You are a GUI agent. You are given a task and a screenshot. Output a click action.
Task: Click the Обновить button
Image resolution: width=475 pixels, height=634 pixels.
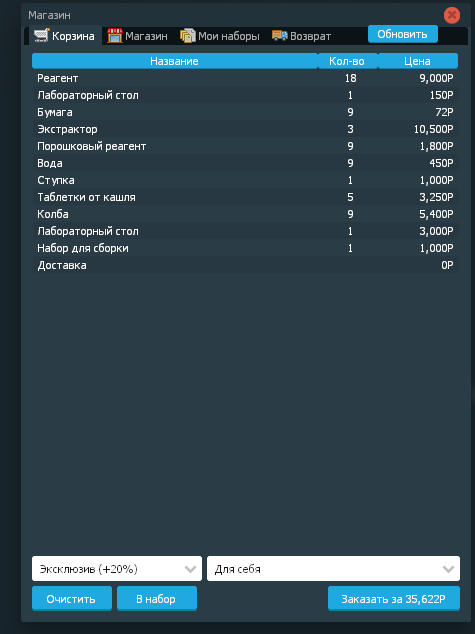[x=403, y=34]
